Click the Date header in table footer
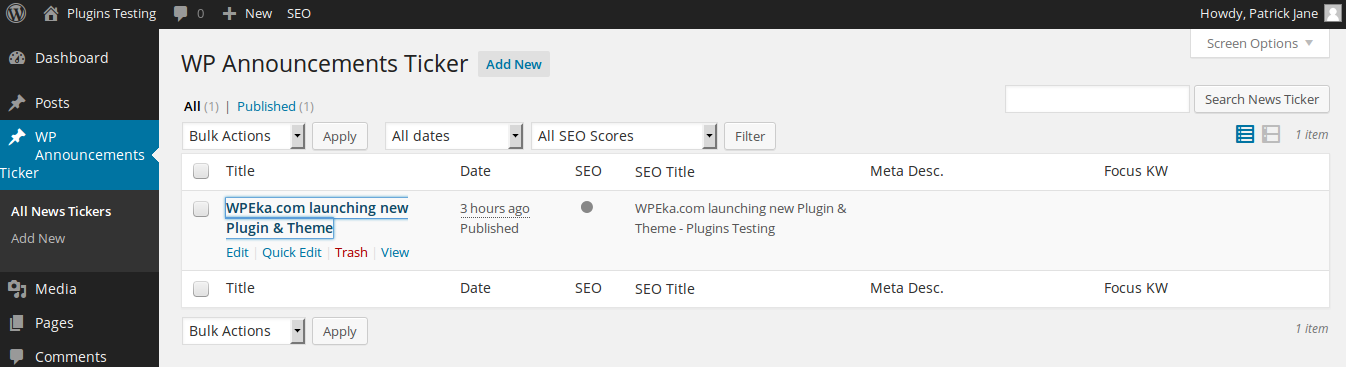The image size is (1346, 367). 475,288
